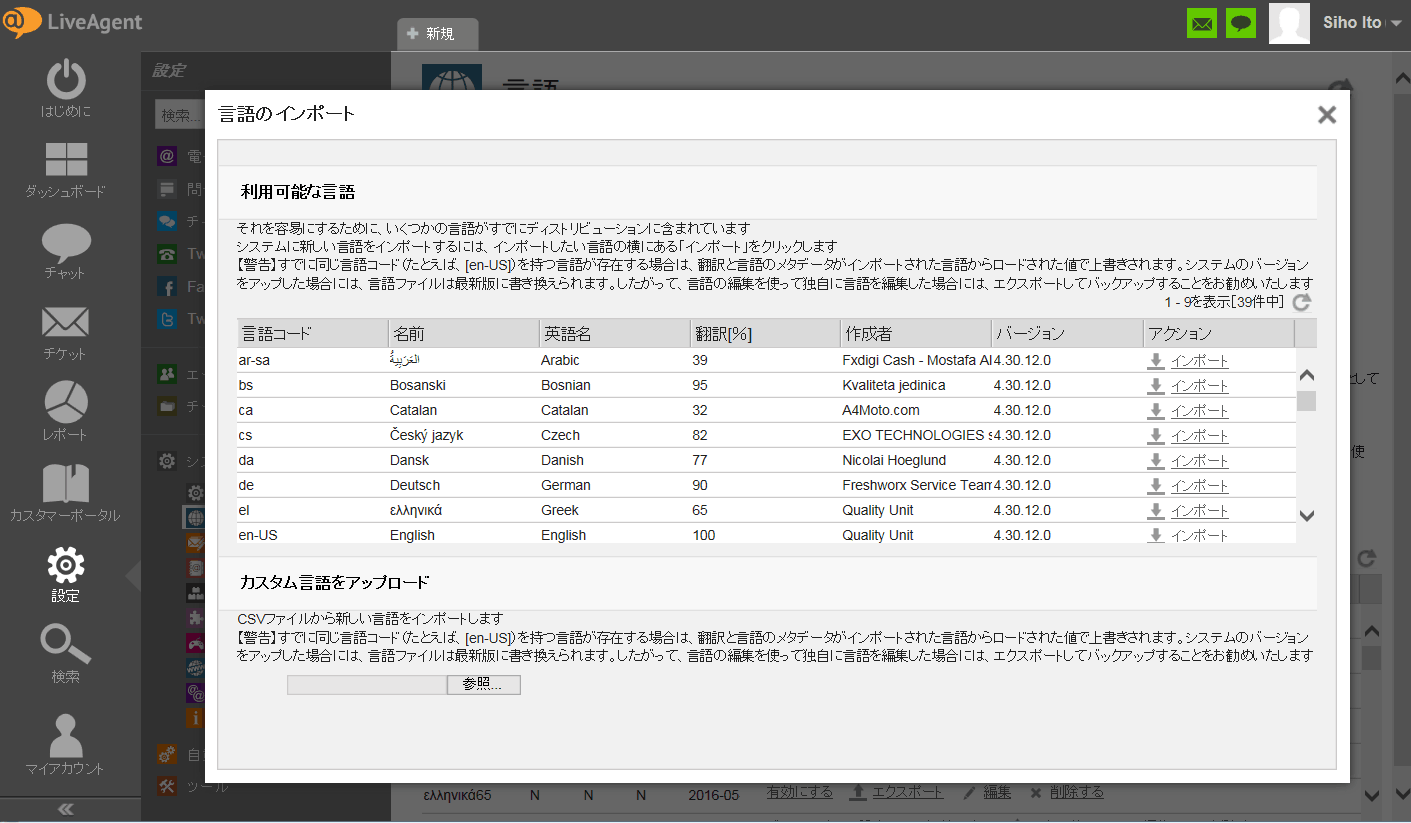The image size is (1411, 823).
Task: Sort by 英語名 column header
Action: 615,333
